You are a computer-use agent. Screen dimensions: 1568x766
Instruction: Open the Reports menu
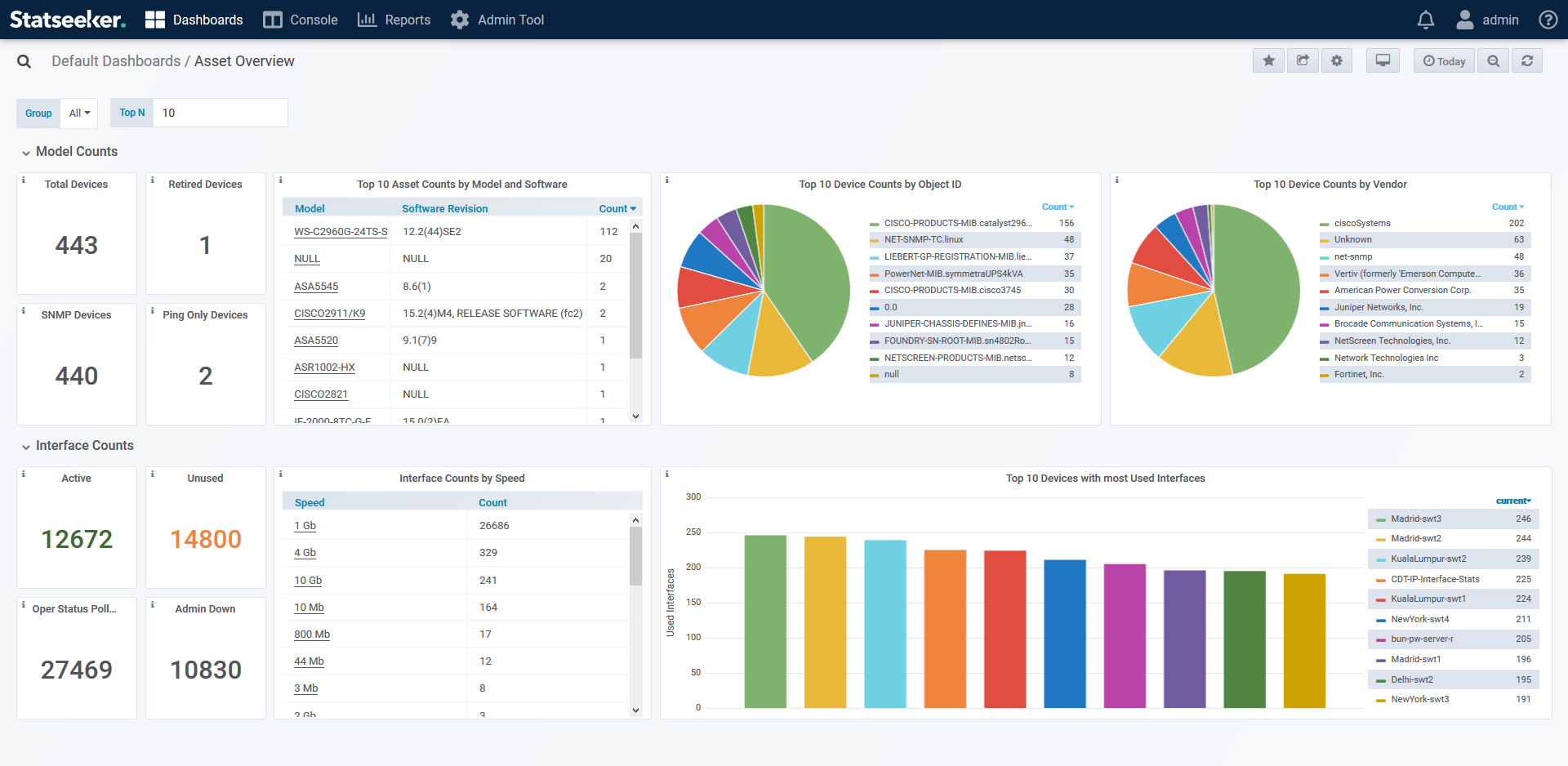click(394, 20)
